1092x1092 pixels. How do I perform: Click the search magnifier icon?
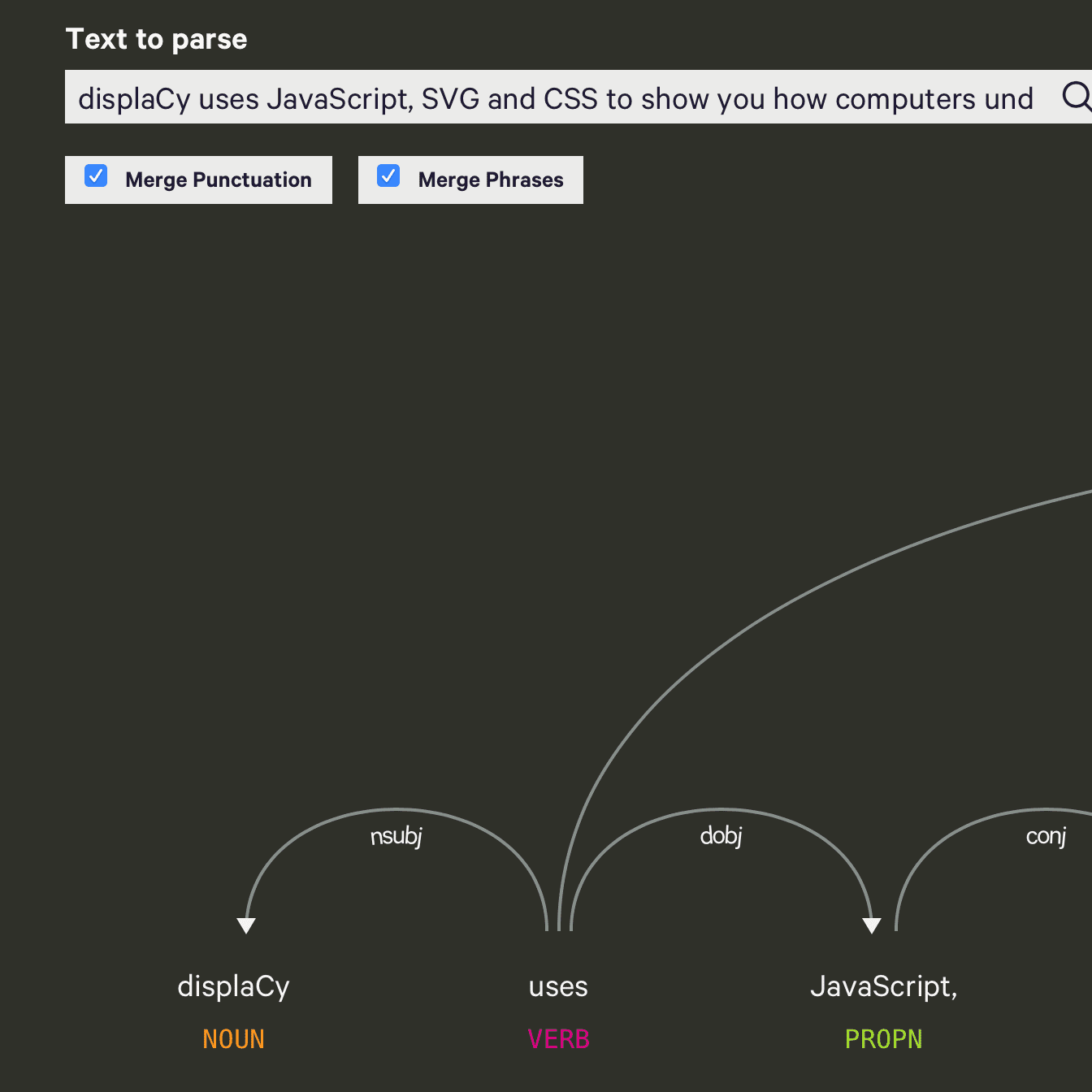click(x=1077, y=96)
